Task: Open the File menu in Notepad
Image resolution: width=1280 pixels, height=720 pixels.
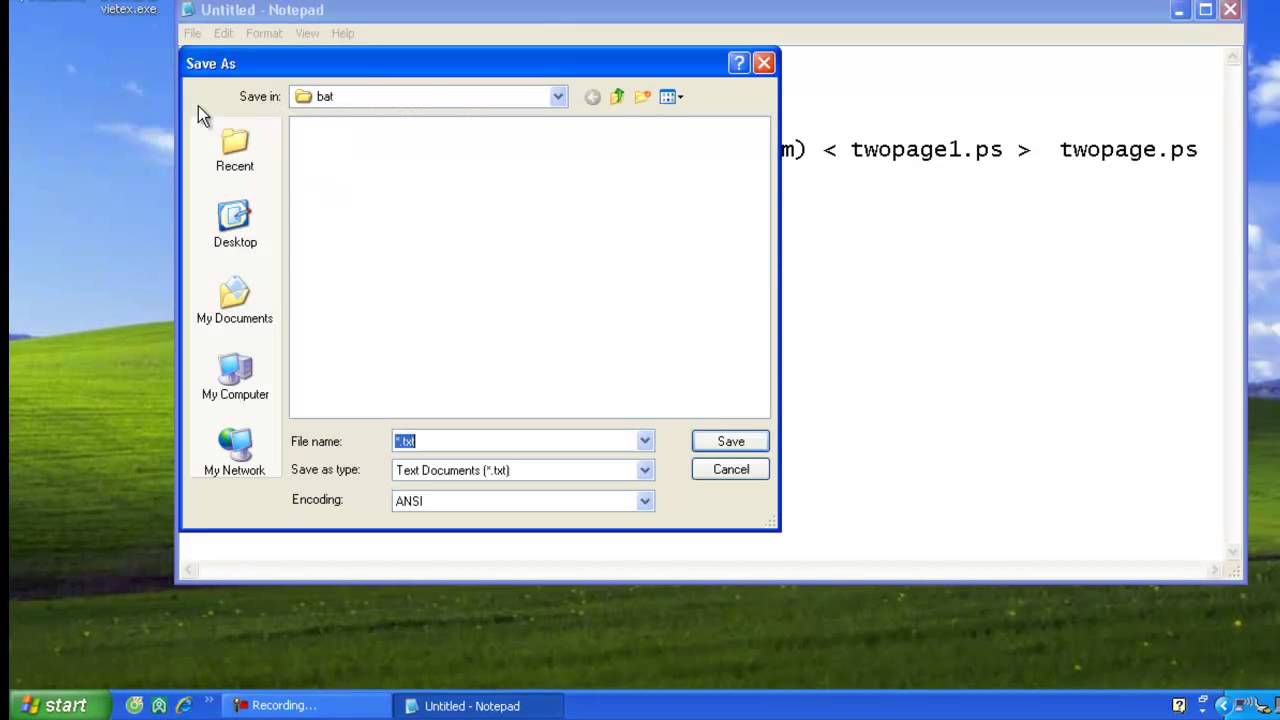Action: [x=192, y=33]
